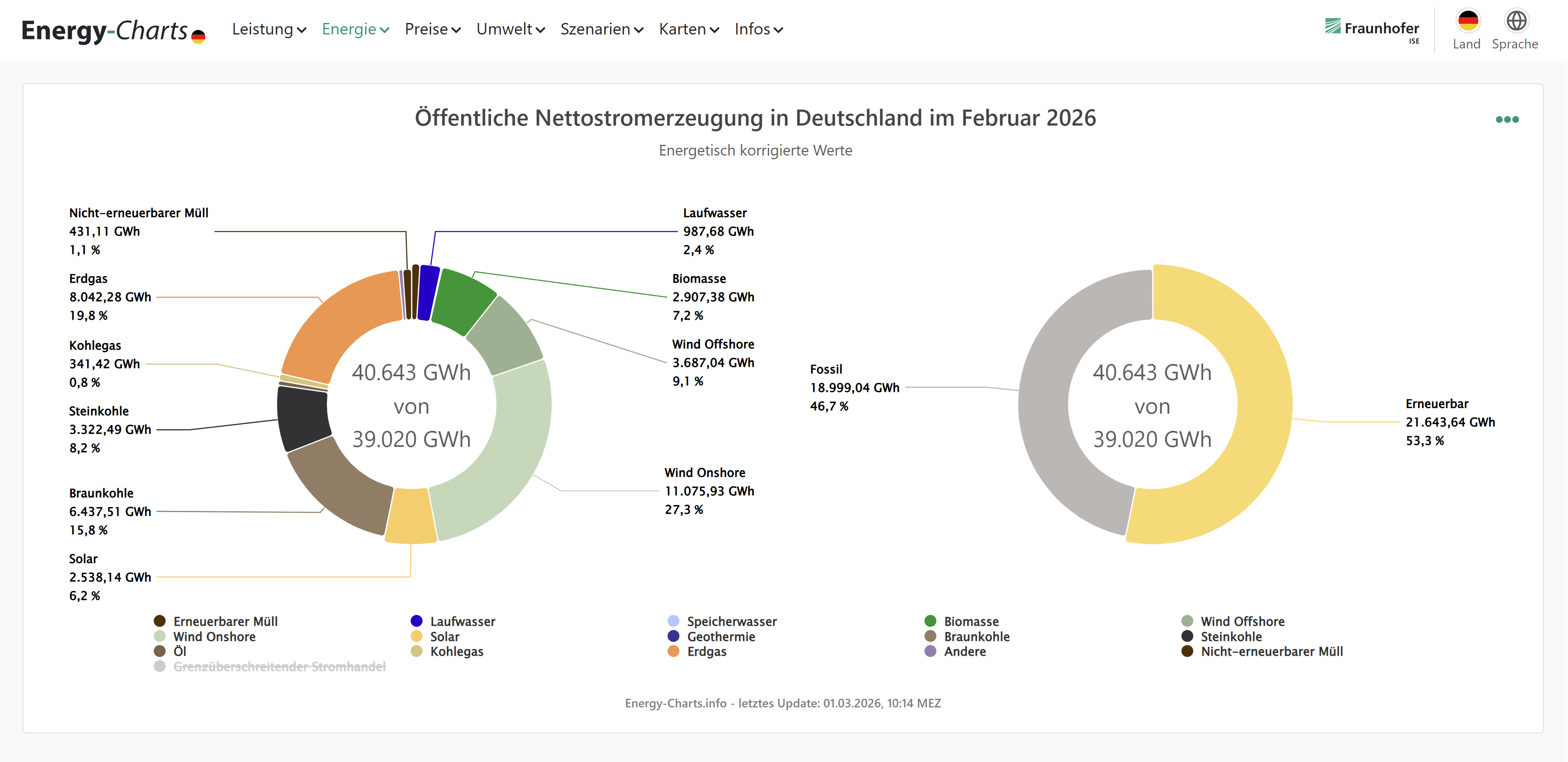Click the Umwelt navigation item

coord(510,29)
